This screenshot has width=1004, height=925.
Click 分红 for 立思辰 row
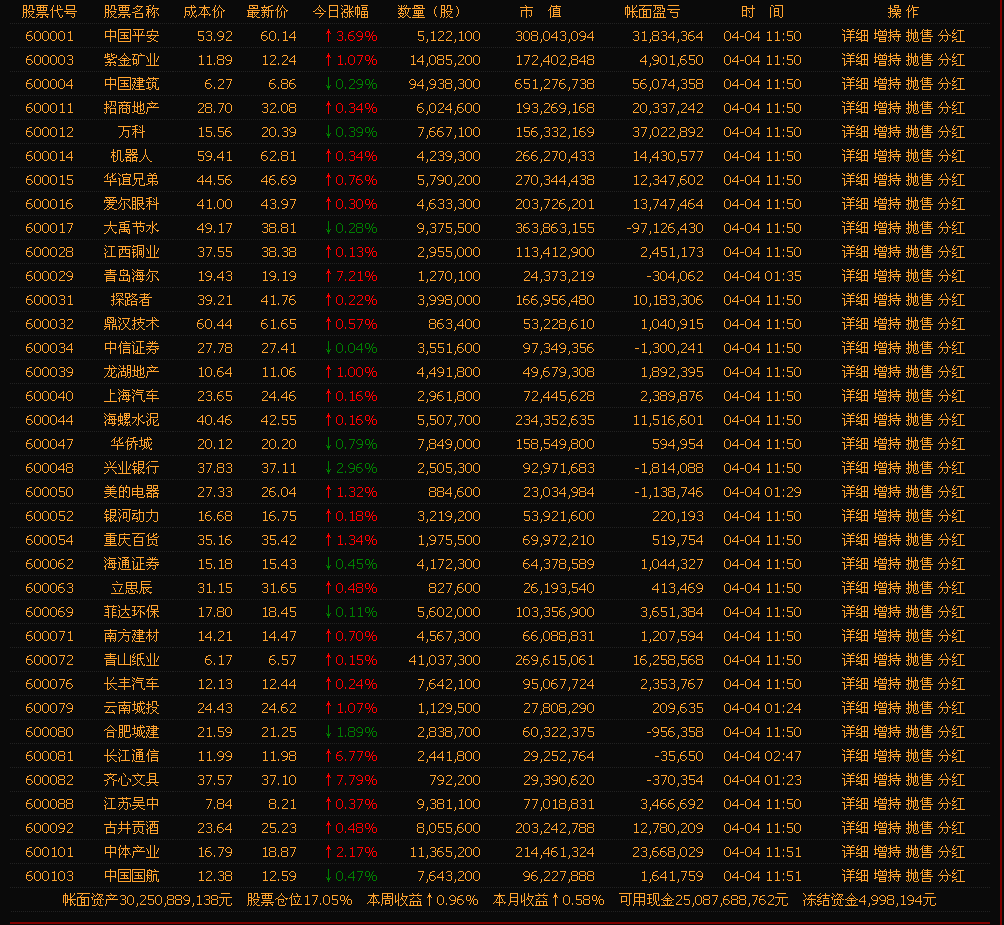[951, 588]
